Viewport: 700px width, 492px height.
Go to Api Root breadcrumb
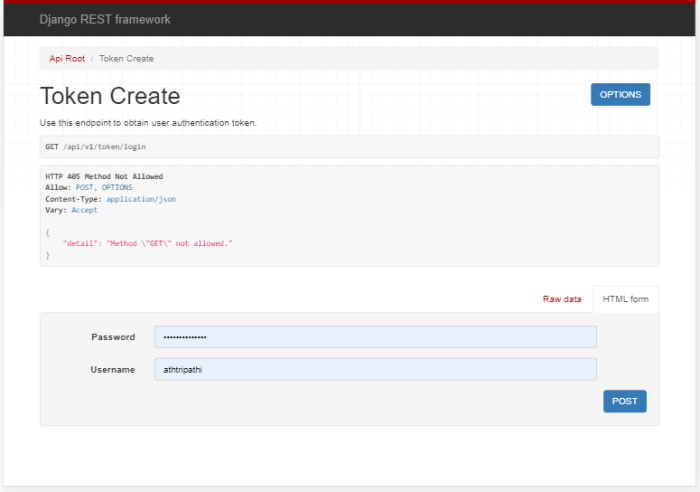click(x=67, y=58)
